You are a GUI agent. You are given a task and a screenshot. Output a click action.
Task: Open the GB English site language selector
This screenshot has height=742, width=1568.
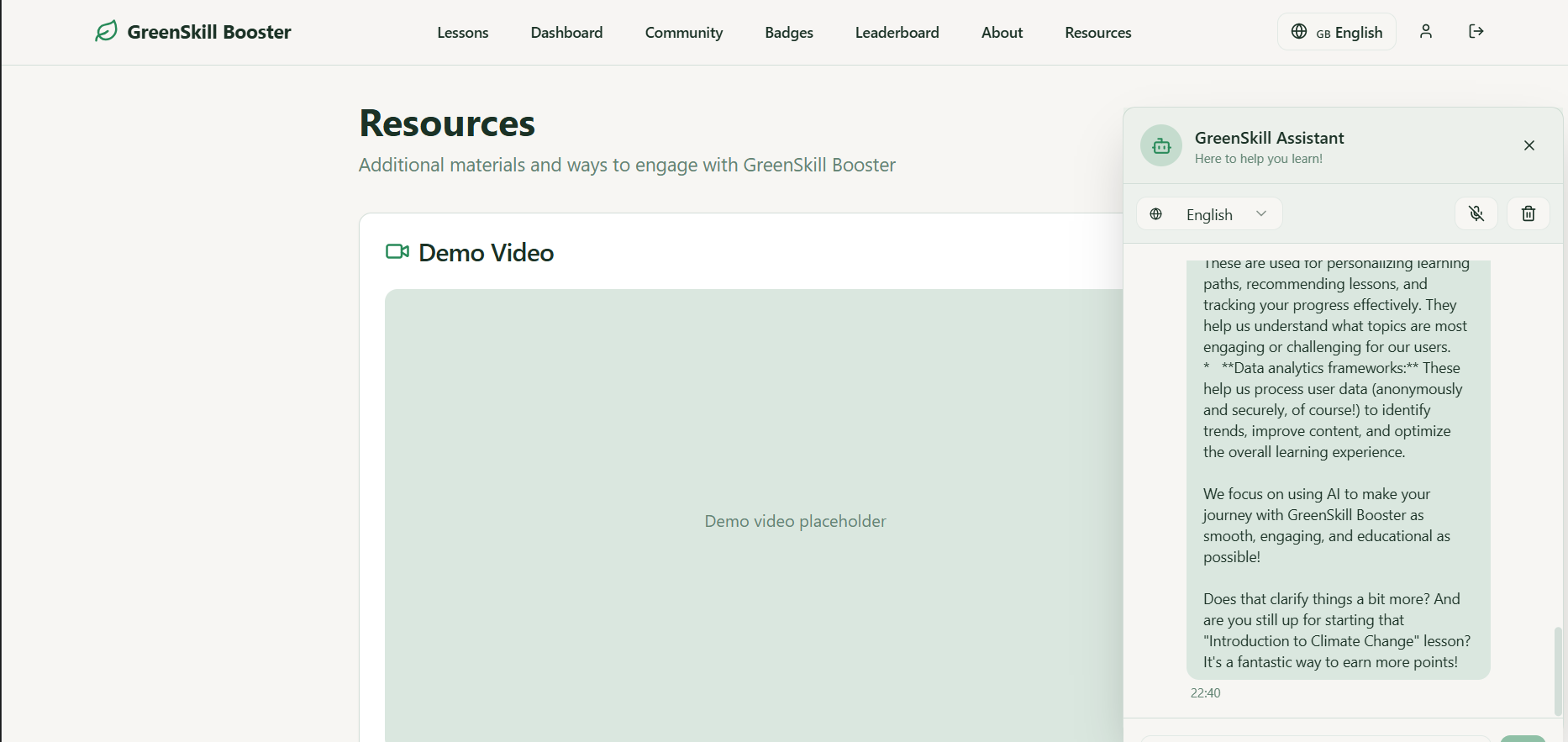[1337, 31]
